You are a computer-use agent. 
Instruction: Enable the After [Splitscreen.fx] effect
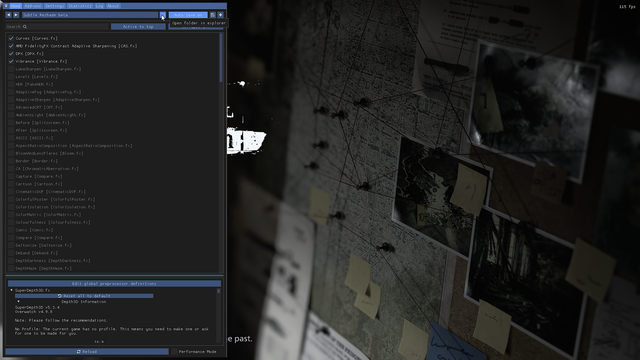(11, 130)
